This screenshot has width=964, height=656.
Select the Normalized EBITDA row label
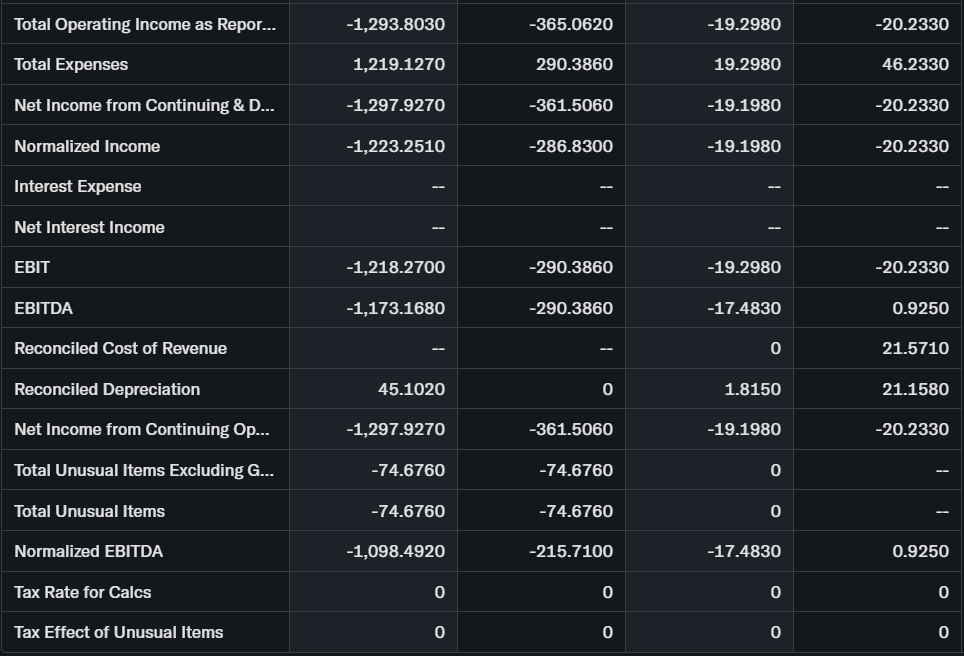click(88, 551)
